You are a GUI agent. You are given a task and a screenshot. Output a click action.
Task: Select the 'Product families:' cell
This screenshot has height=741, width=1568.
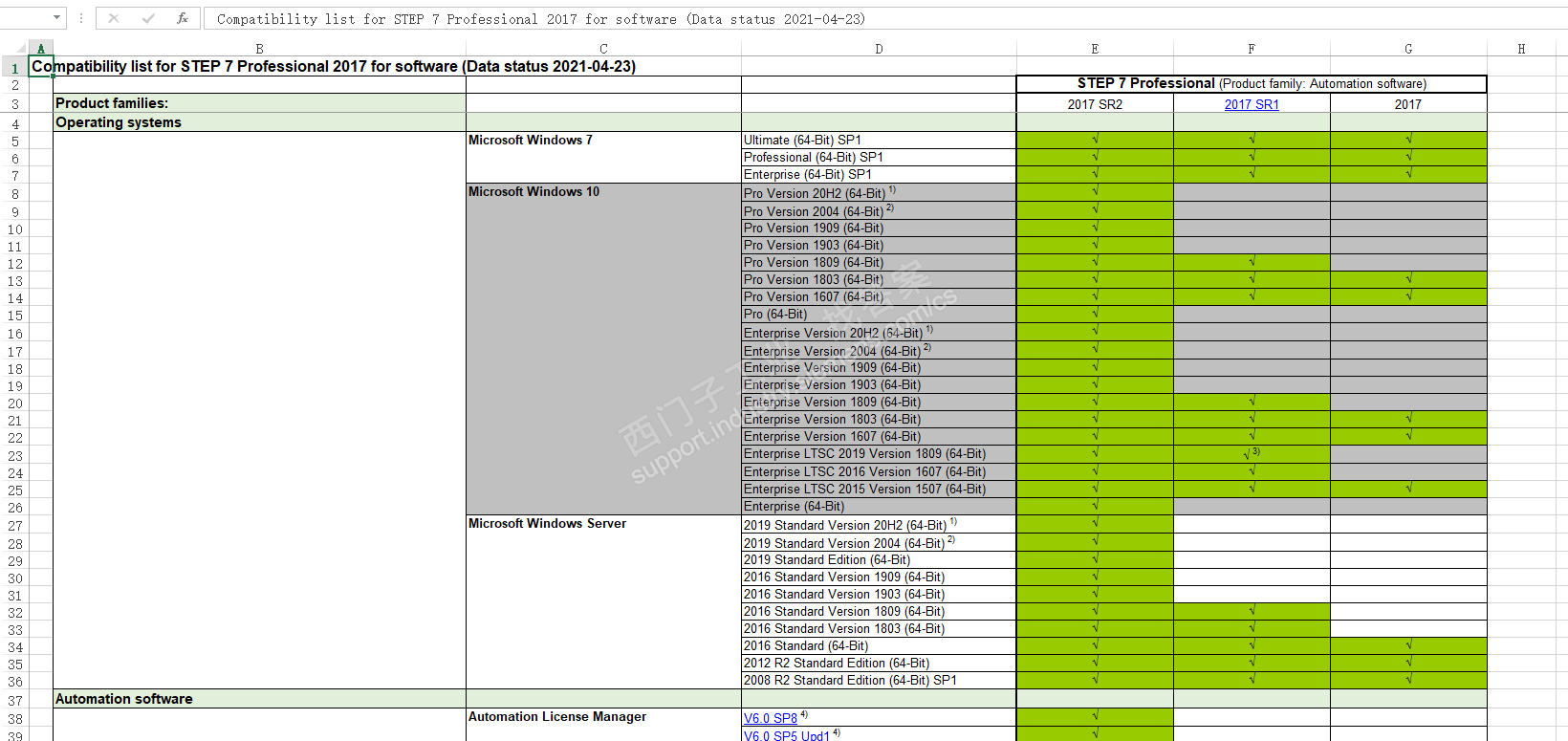pyautogui.click(x=259, y=103)
